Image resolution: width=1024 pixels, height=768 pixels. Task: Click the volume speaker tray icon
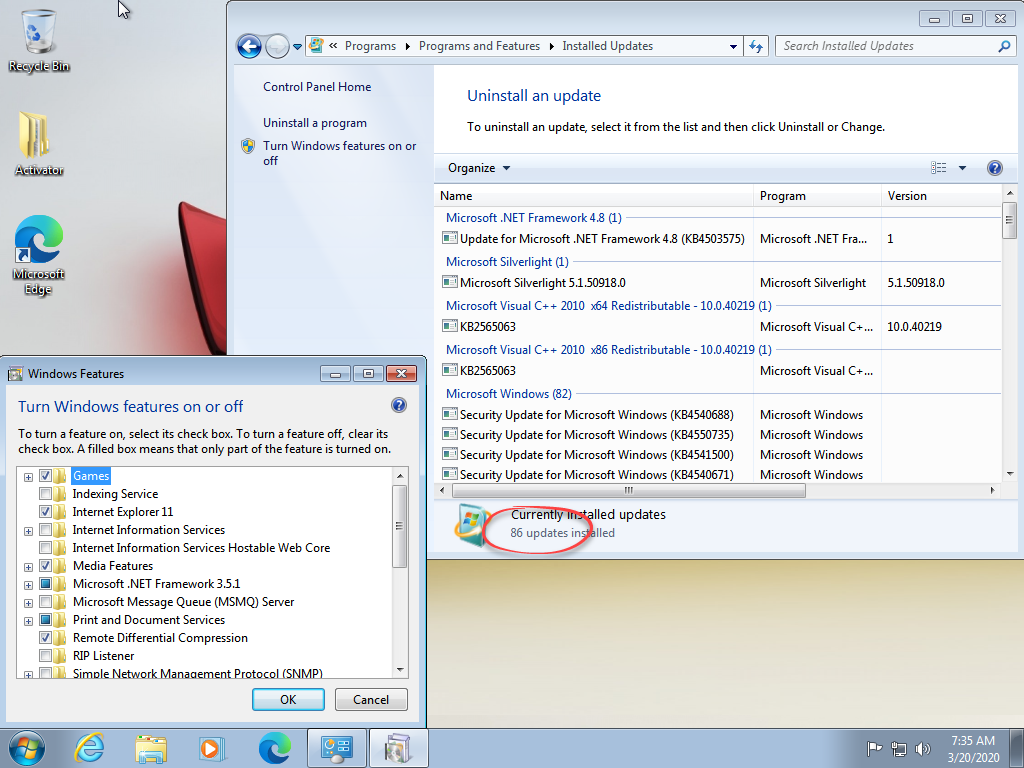[x=922, y=748]
